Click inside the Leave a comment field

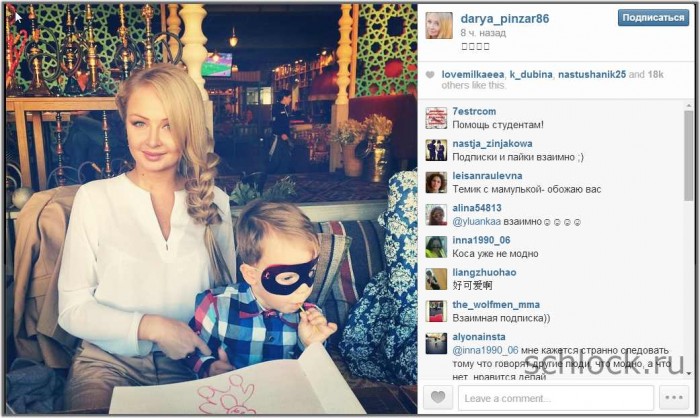click(556, 397)
